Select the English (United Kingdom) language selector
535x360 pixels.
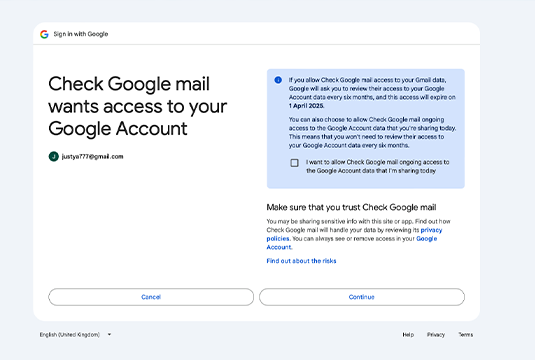pos(75,334)
